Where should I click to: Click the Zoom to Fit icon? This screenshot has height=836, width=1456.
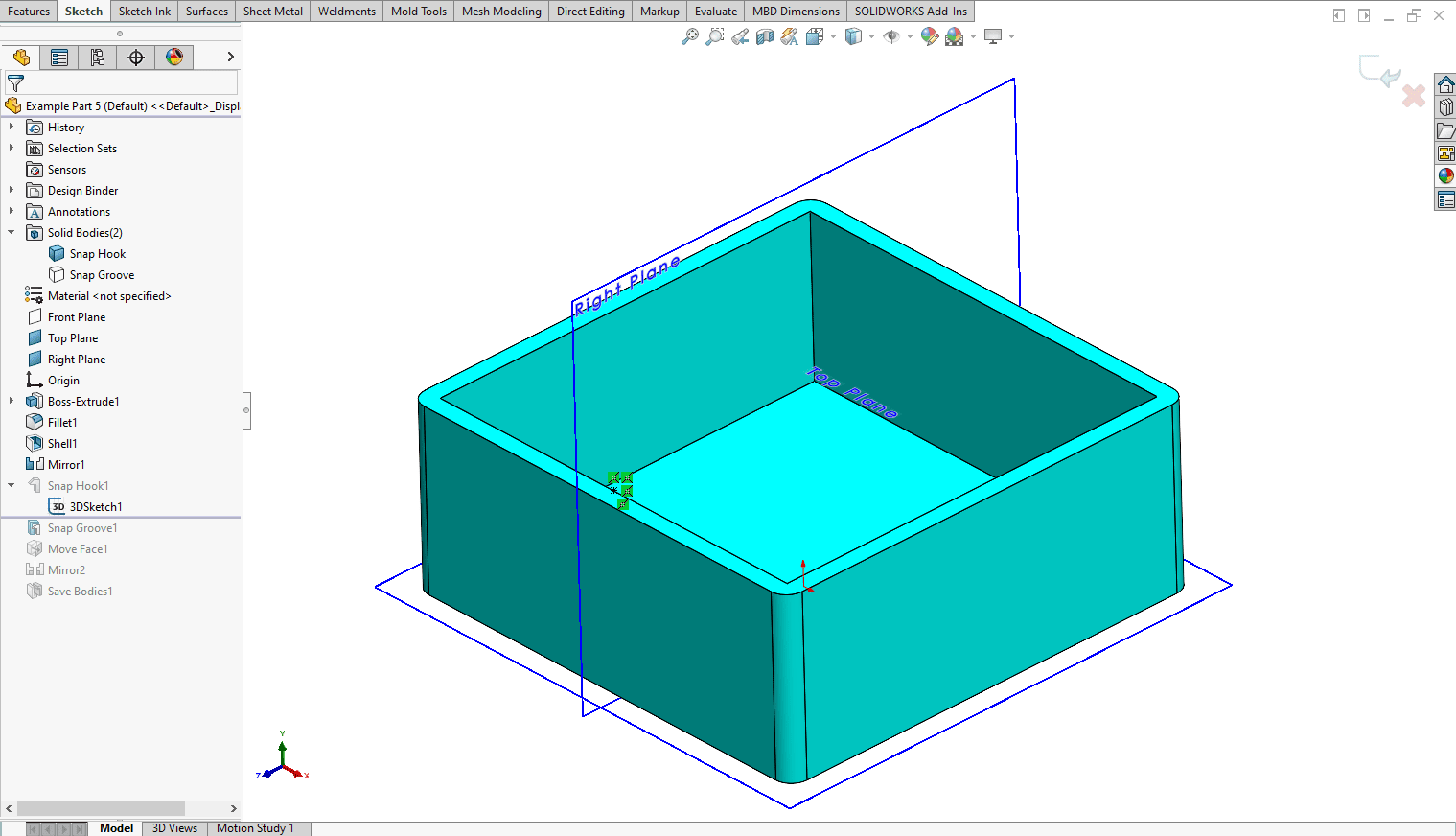(690, 36)
